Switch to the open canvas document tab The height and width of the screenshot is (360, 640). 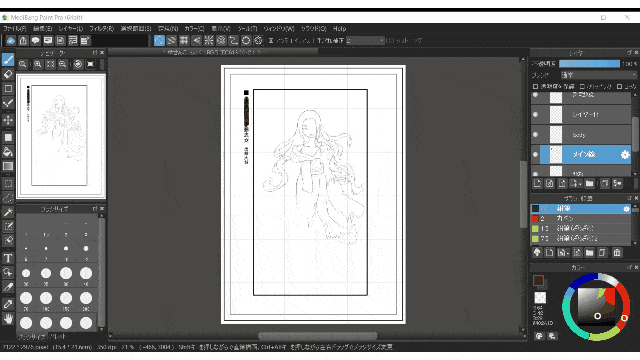pos(212,52)
